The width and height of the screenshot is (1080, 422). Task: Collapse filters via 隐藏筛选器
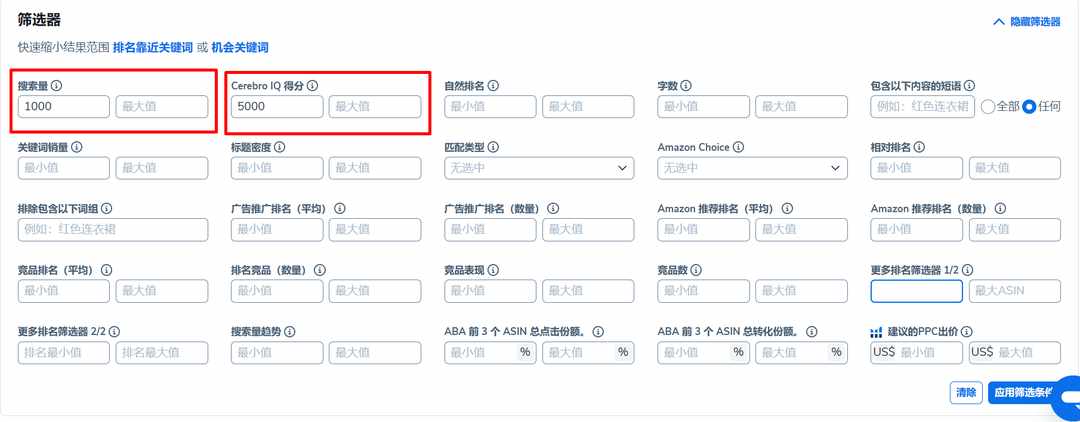1027,21
